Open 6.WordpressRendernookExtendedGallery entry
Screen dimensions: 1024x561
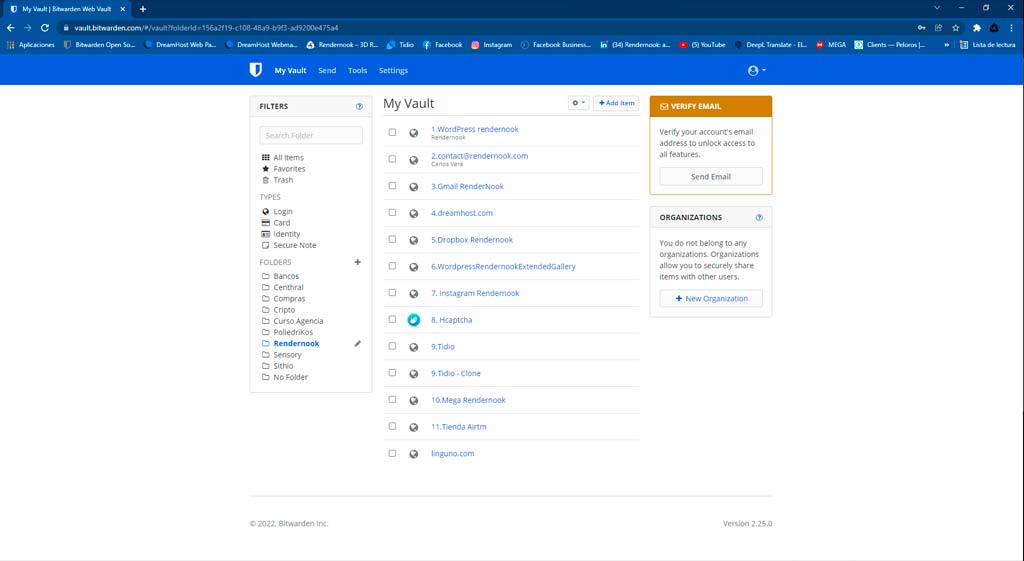(503, 266)
